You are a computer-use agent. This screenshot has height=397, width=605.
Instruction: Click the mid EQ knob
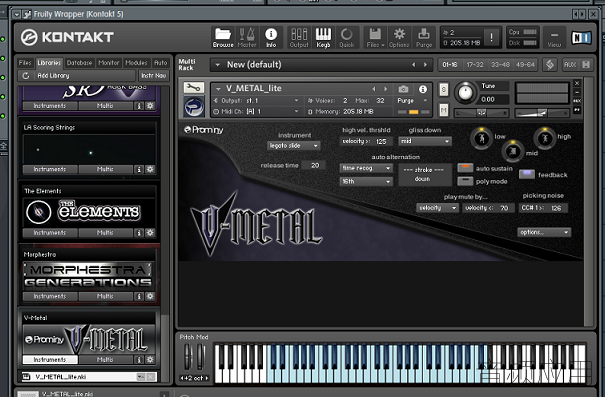pos(513,151)
